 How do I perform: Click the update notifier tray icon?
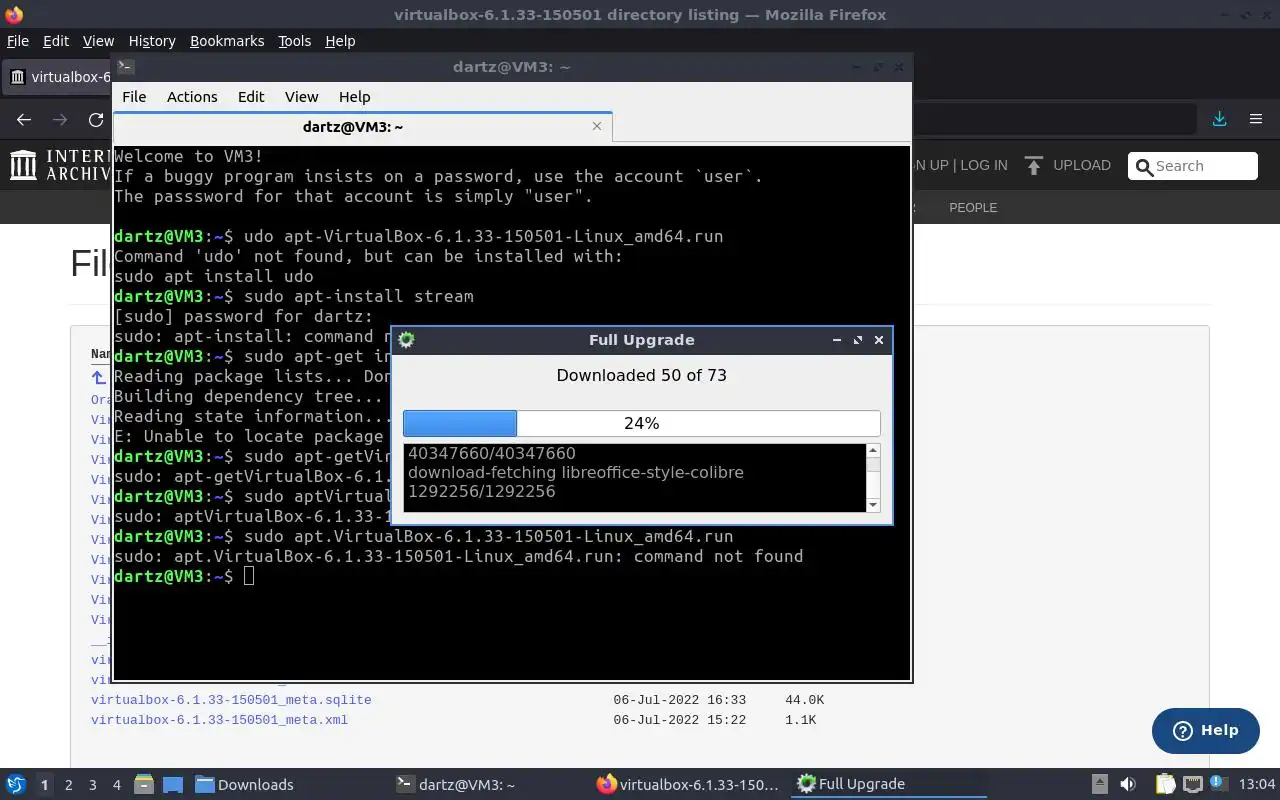(1219, 784)
